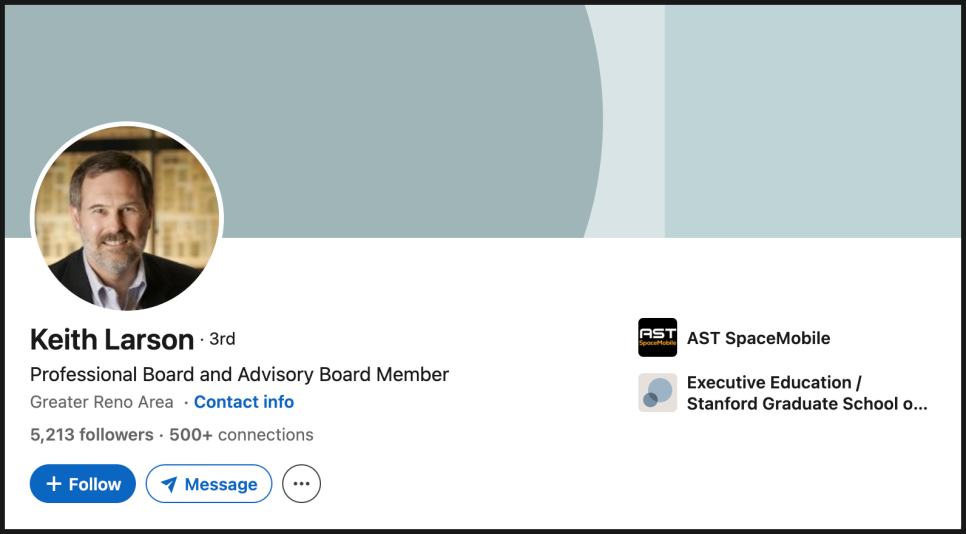Image resolution: width=966 pixels, height=534 pixels.
Task: Send a message via Message button
Action: (x=209, y=484)
